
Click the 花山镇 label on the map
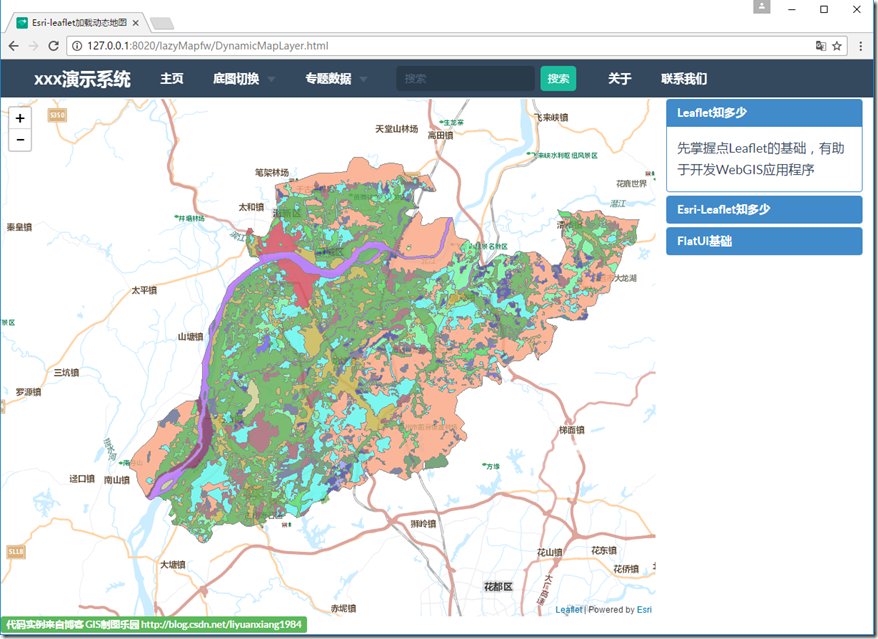click(549, 552)
